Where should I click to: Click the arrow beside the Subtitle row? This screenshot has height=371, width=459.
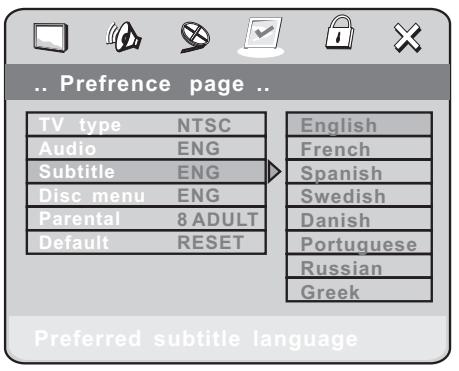point(274,172)
